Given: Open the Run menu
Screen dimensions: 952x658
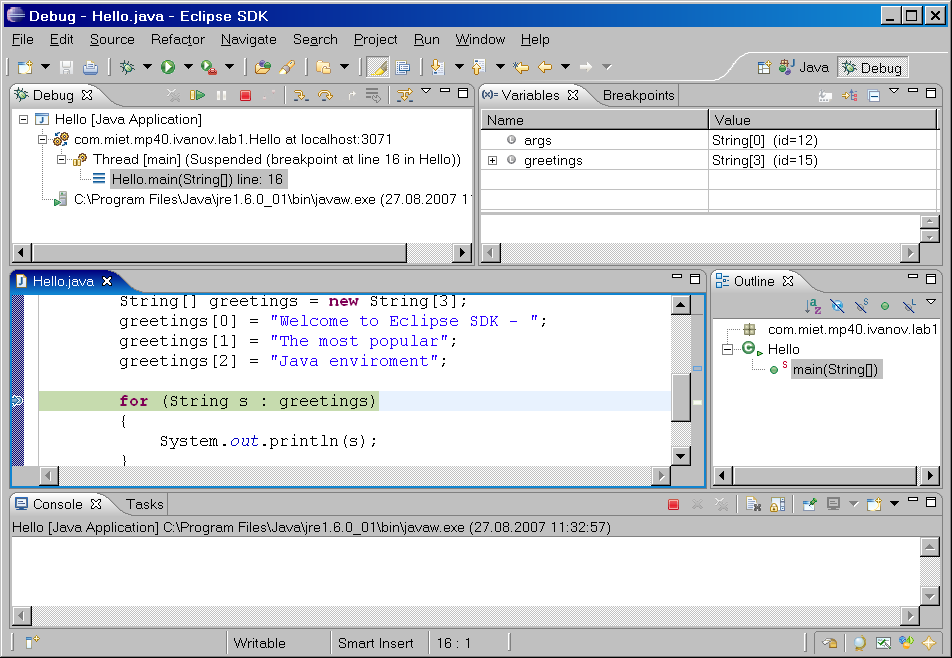Looking at the screenshot, I should point(426,39).
